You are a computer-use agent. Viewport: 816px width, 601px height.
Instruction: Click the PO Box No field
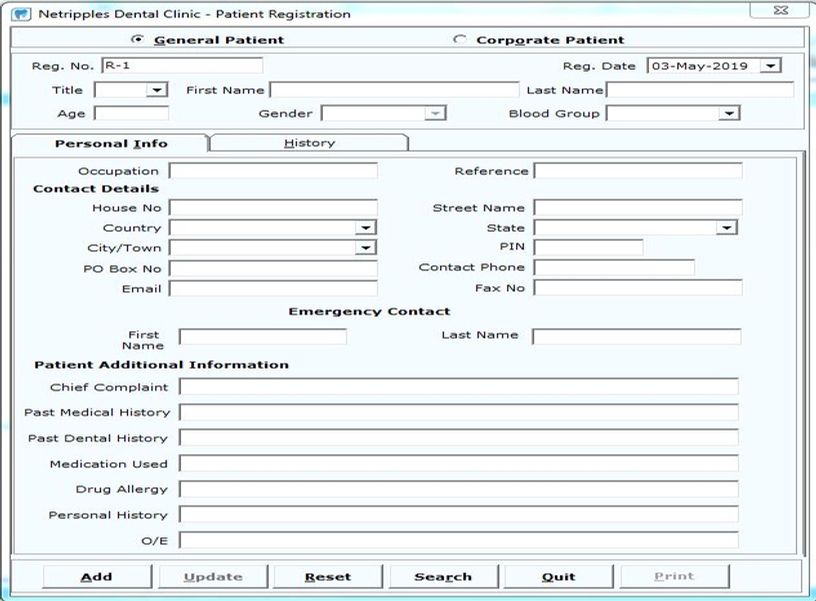coord(273,268)
